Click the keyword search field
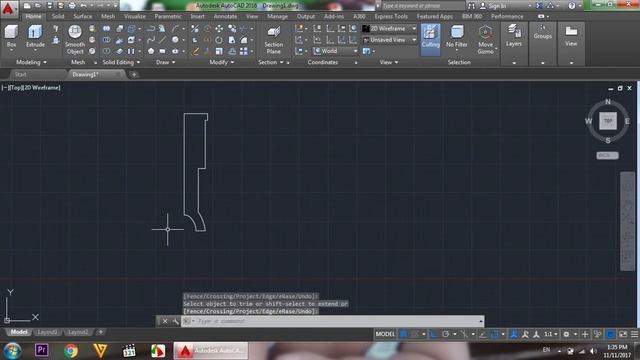Image resolution: width=640 pixels, height=360 pixels. coord(422,6)
